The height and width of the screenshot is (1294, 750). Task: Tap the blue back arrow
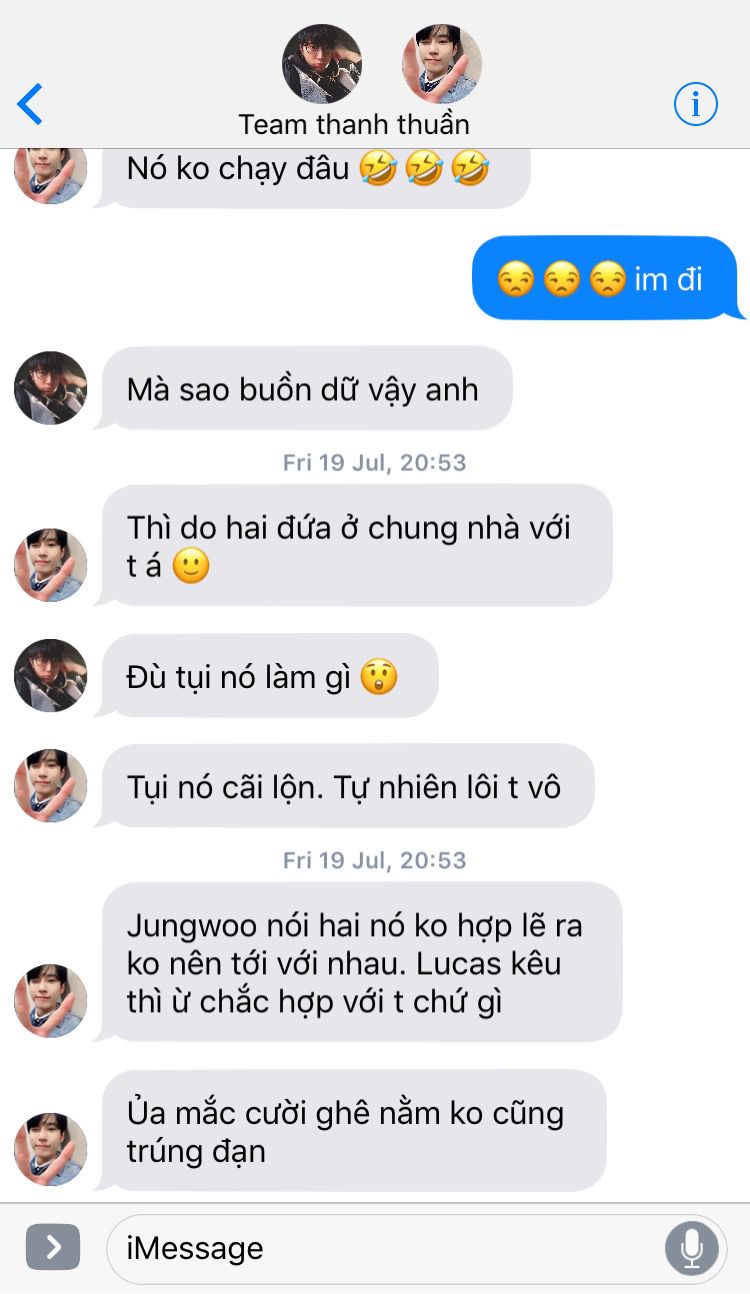click(x=30, y=104)
